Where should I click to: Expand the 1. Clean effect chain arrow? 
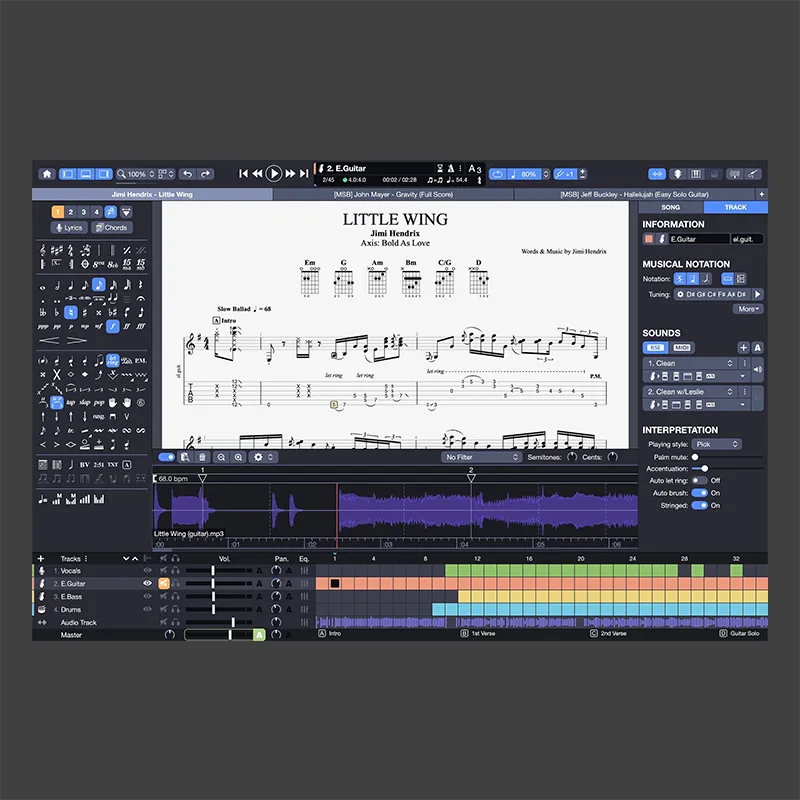click(x=742, y=377)
